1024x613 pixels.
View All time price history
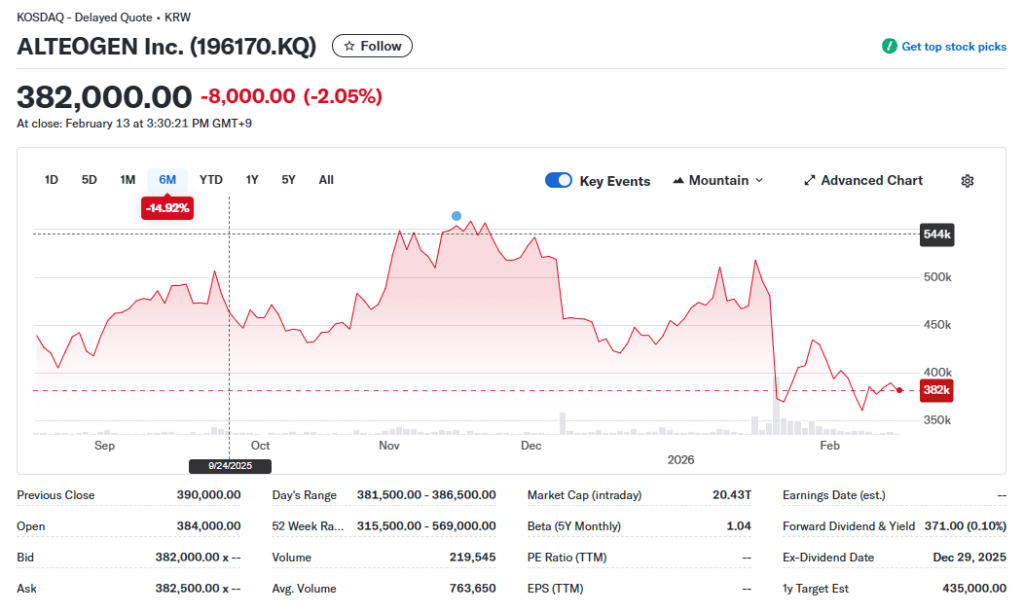point(326,180)
